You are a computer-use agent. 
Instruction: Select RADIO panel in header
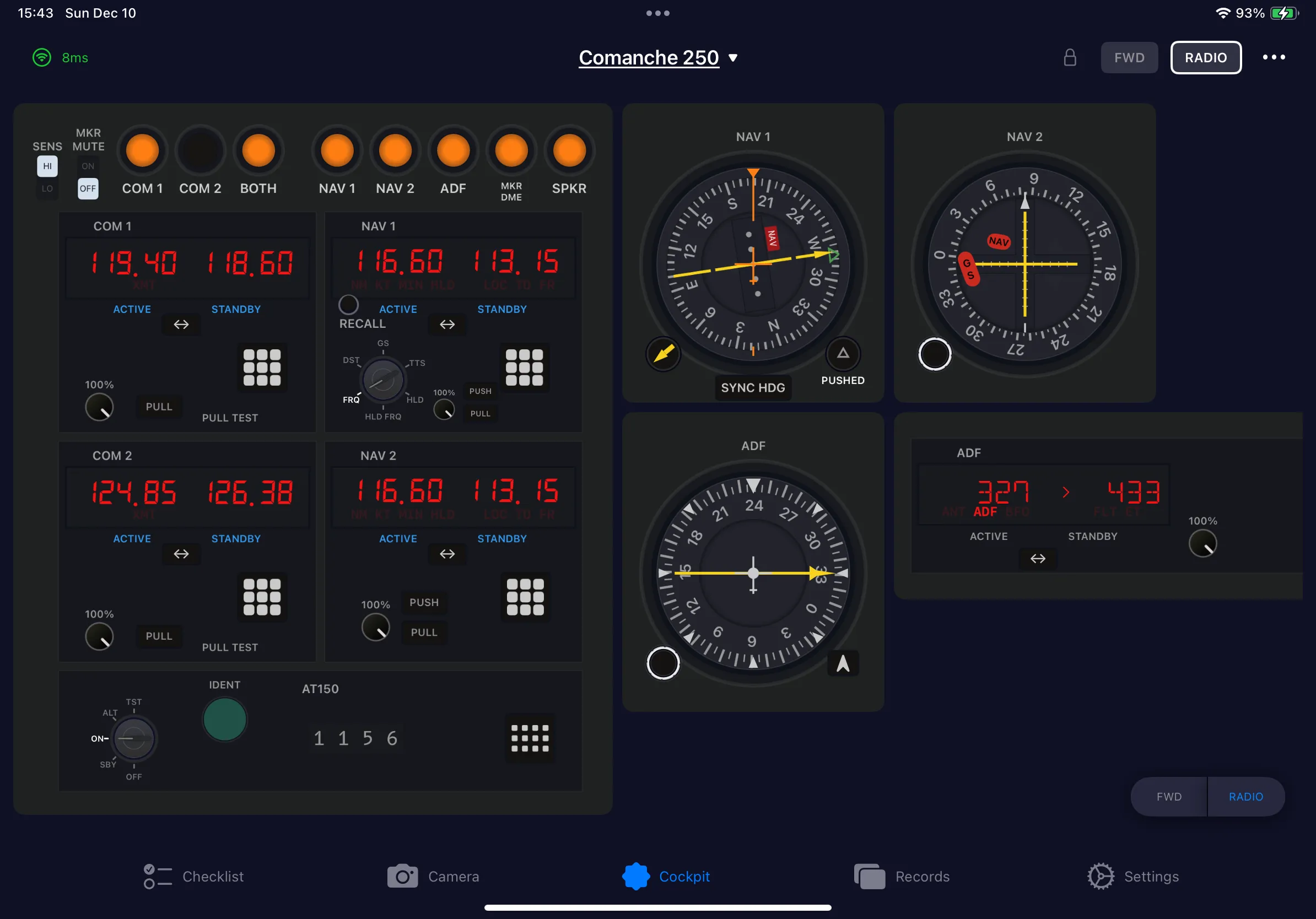click(x=1206, y=57)
